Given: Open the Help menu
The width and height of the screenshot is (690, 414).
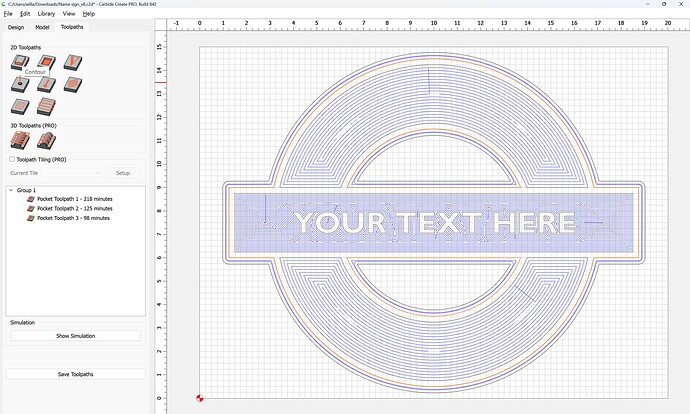Looking at the screenshot, I should [x=89, y=14].
